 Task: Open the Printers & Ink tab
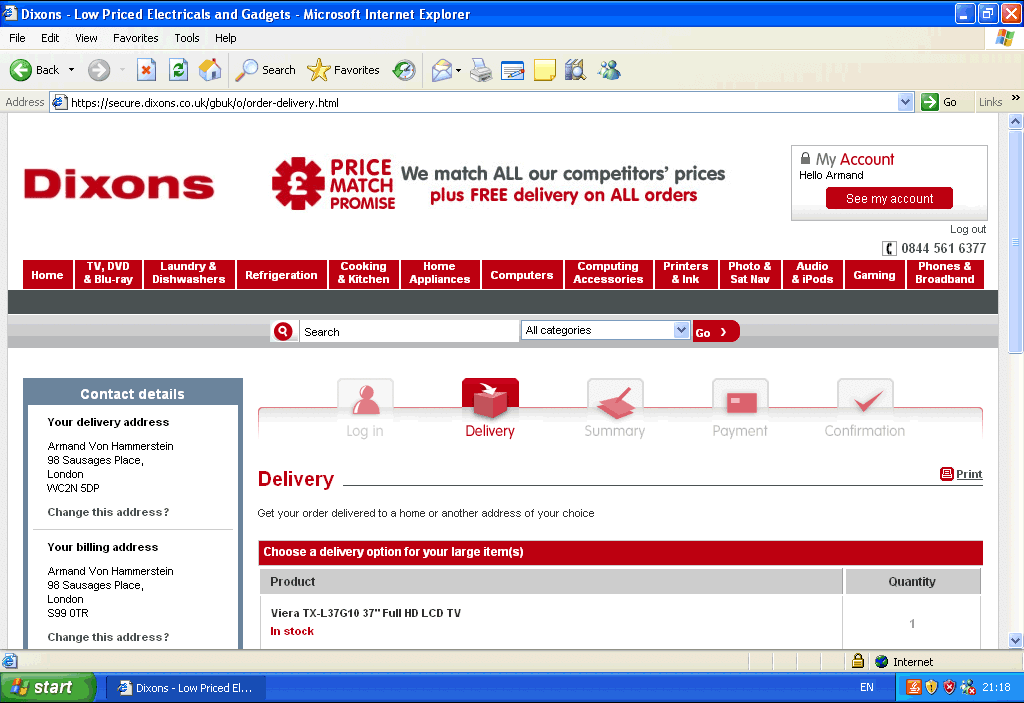click(686, 273)
